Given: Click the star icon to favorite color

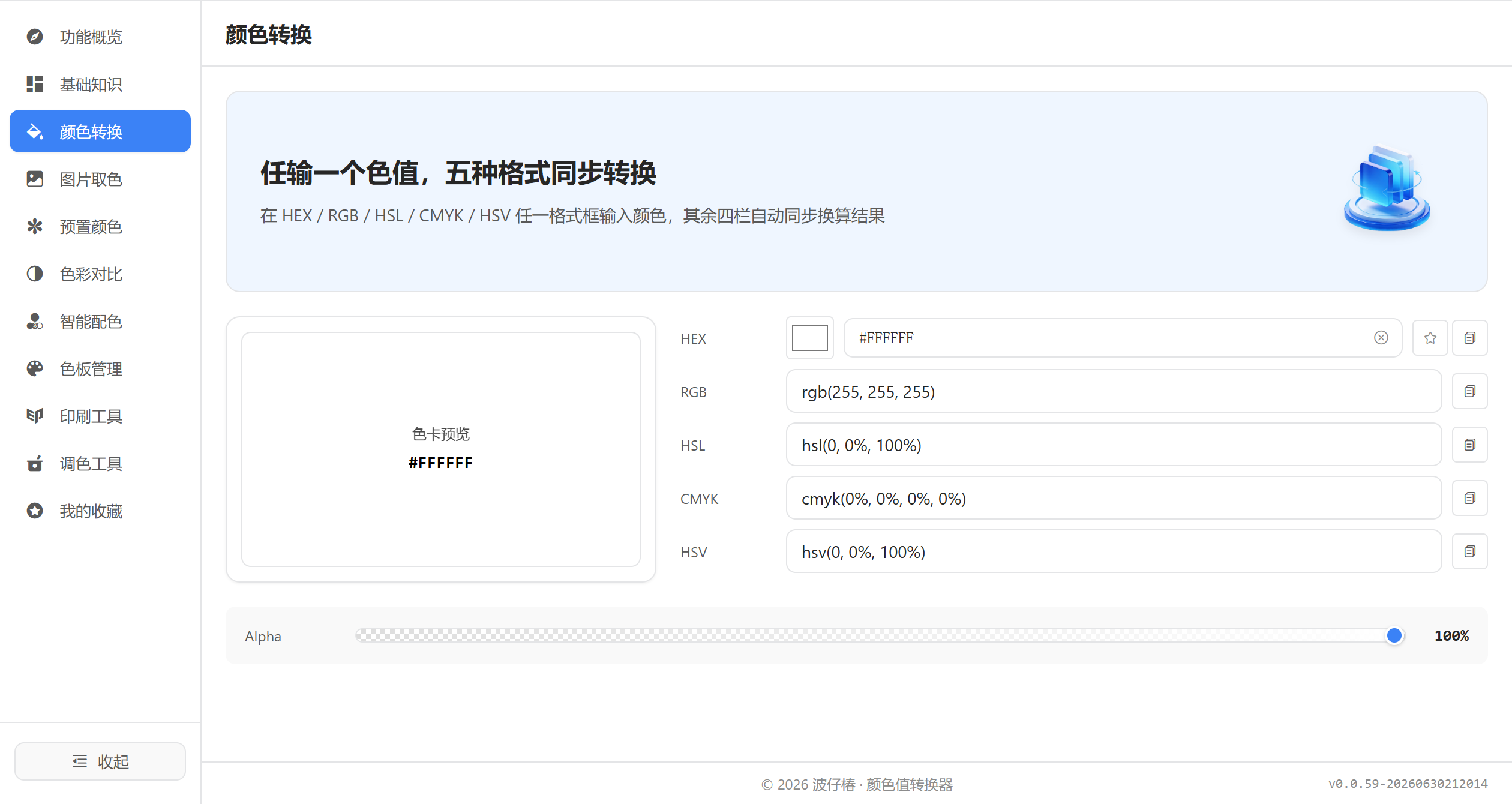Looking at the screenshot, I should coord(1430,338).
